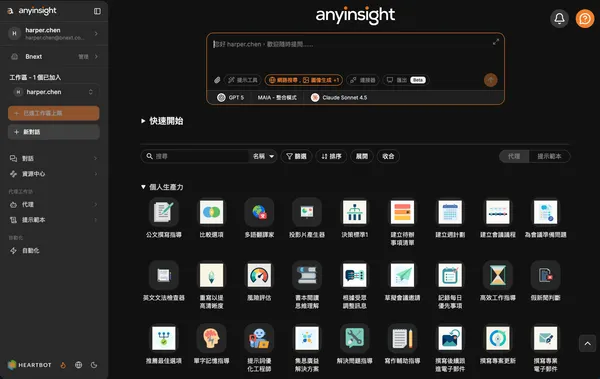Select the Claude Sonnet 4.5 model
This screenshot has width=600, height=379.
click(339, 98)
